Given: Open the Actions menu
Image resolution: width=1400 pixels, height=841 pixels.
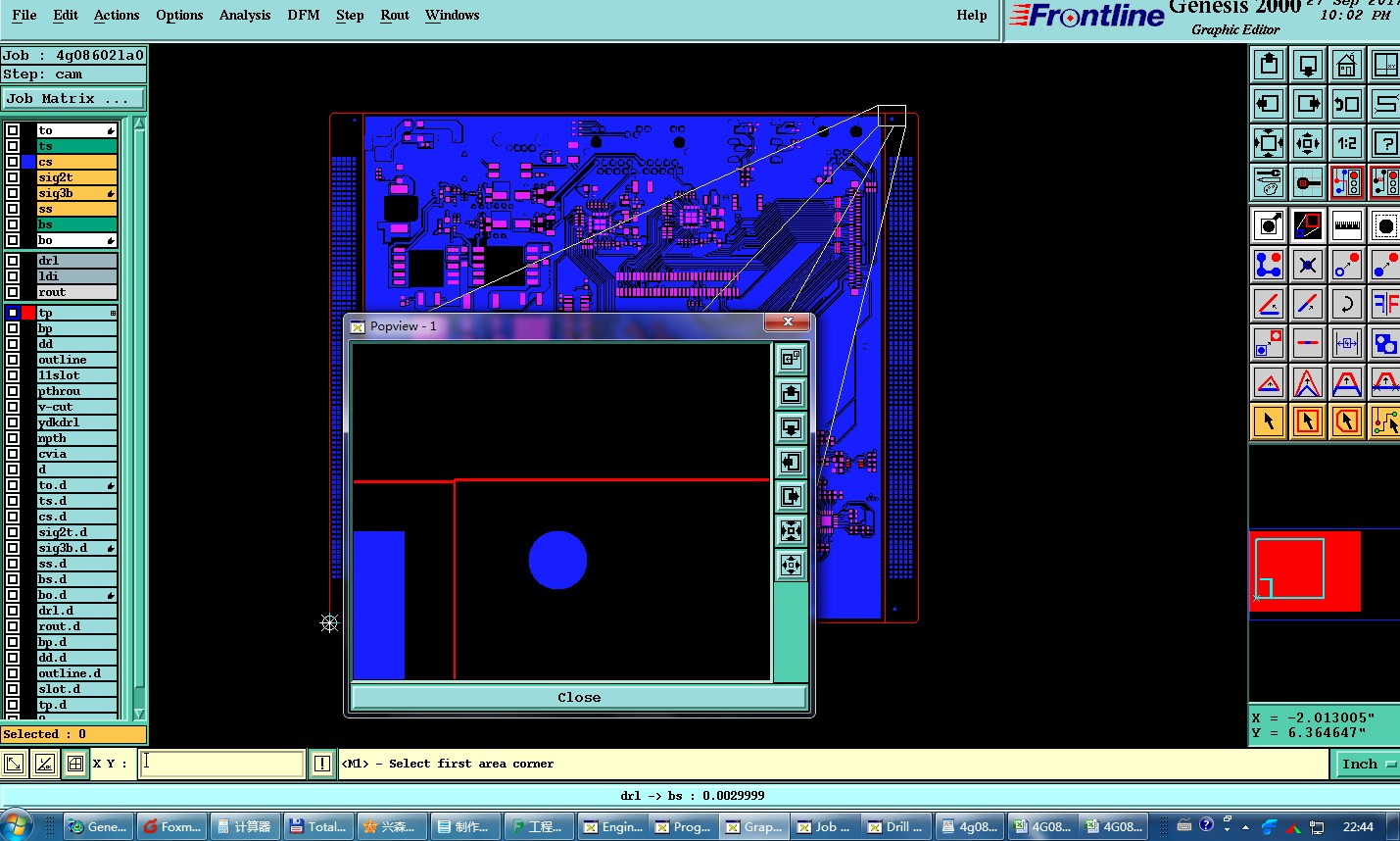Looking at the screenshot, I should coord(117,15).
